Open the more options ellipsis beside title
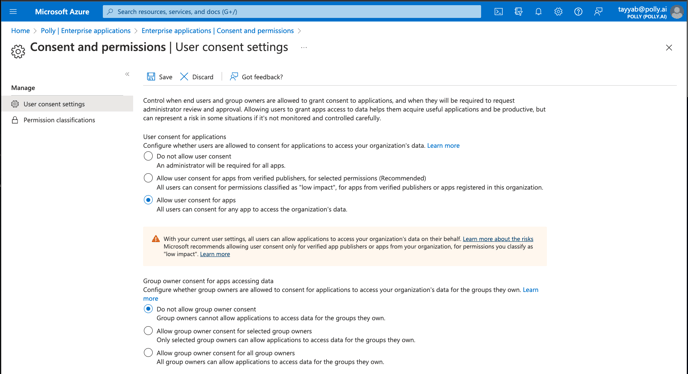Image resolution: width=688 pixels, height=374 pixels. (x=304, y=47)
